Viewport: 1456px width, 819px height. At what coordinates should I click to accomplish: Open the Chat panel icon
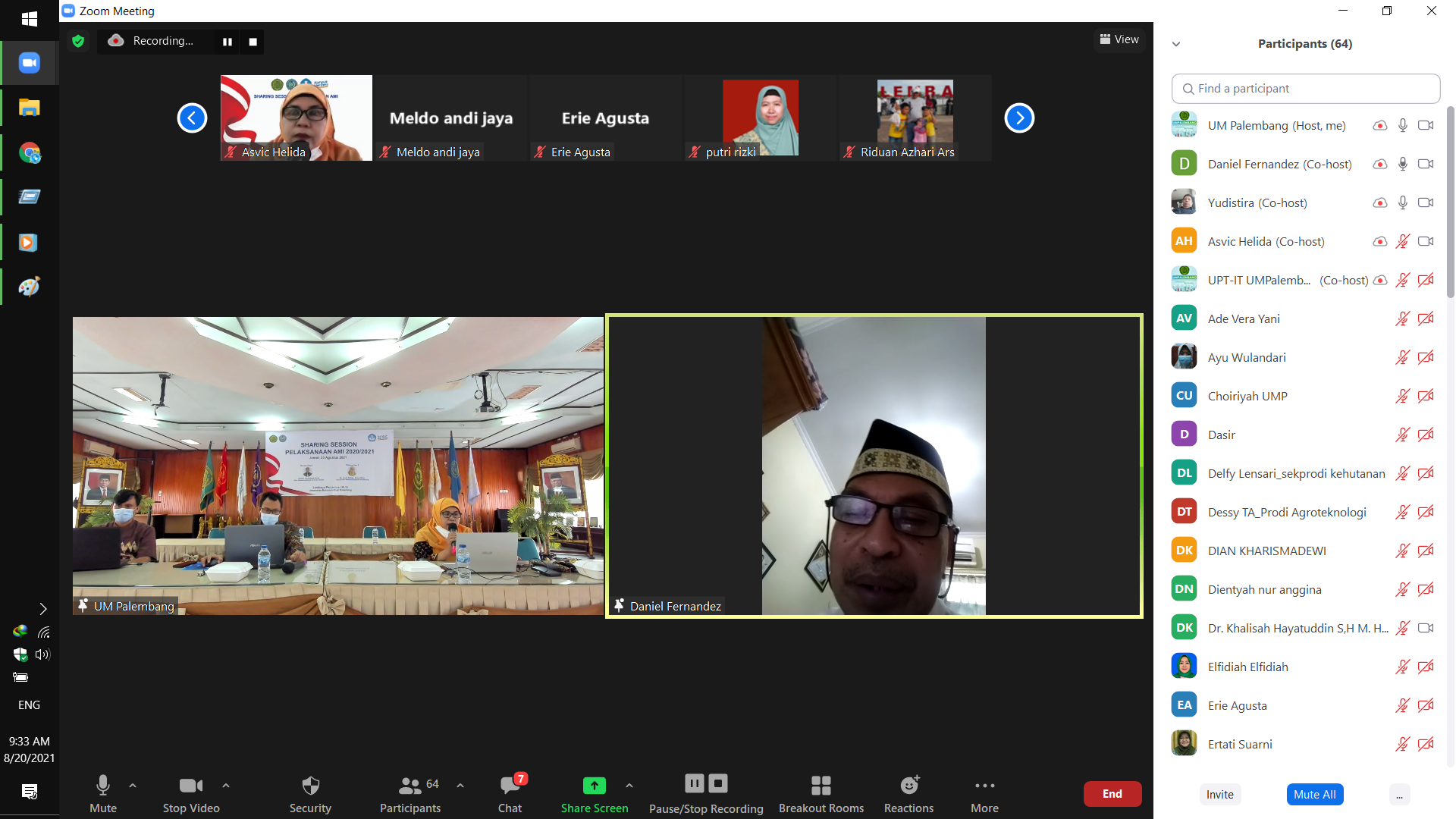click(x=510, y=786)
